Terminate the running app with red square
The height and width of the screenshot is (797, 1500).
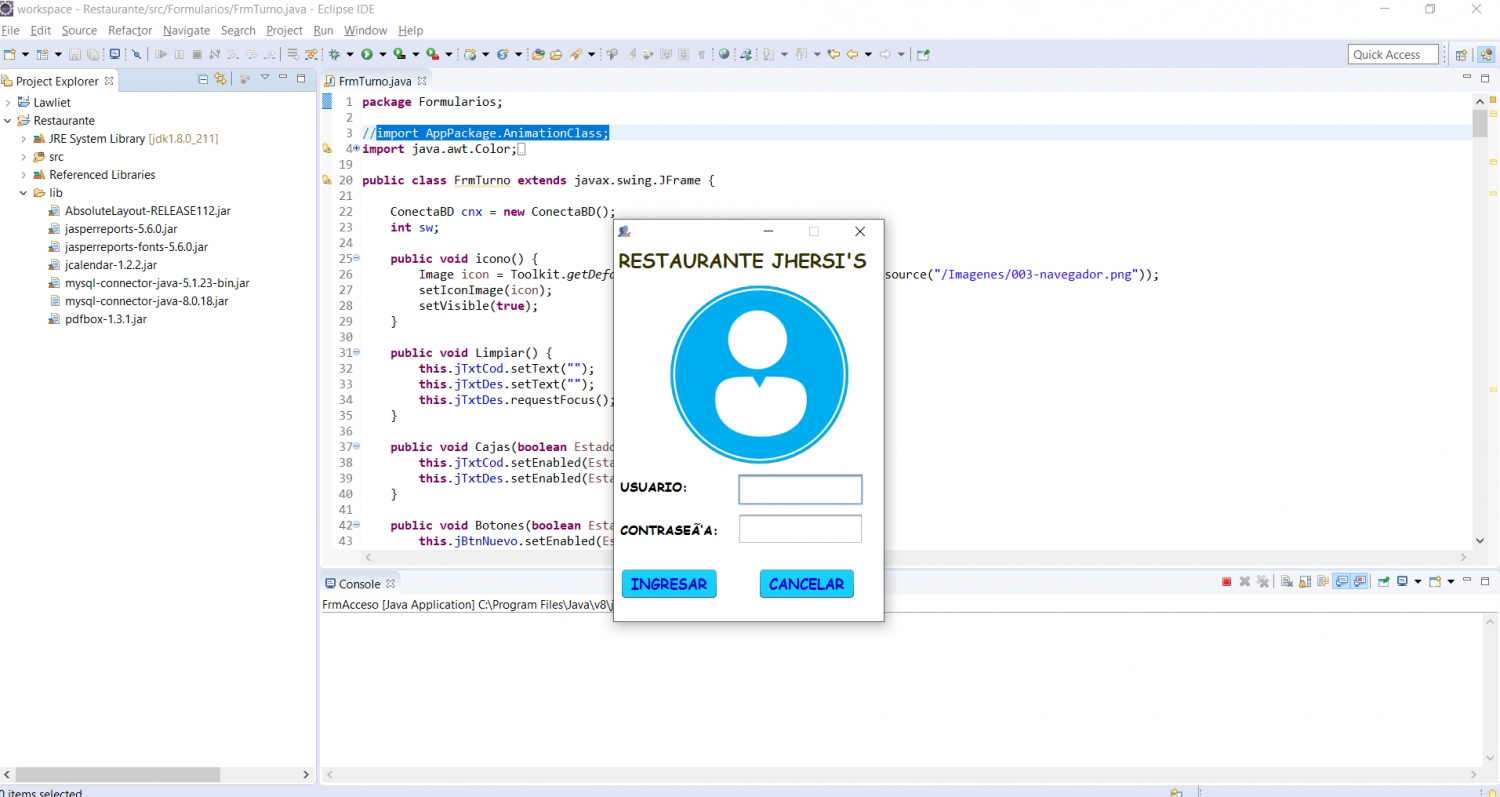click(1226, 581)
